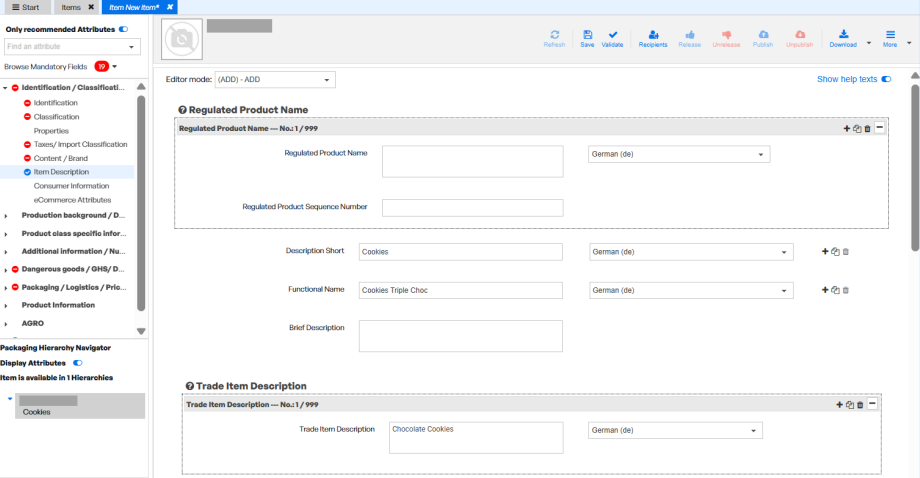This screenshot has height=478, width=920.
Task: Open the Recipients icon
Action: pyautogui.click(x=653, y=35)
